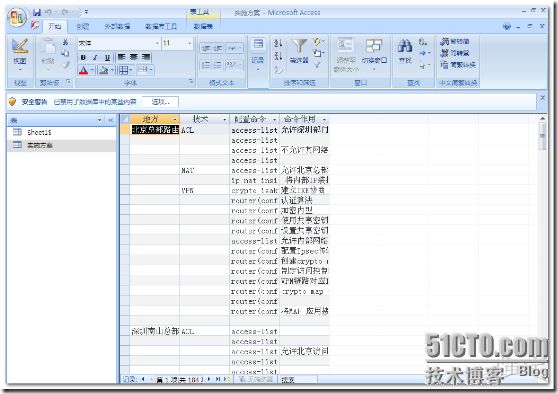Screen dimensions: 558x394
Task: Collapse the navigation pane shutter
Action: point(111,120)
